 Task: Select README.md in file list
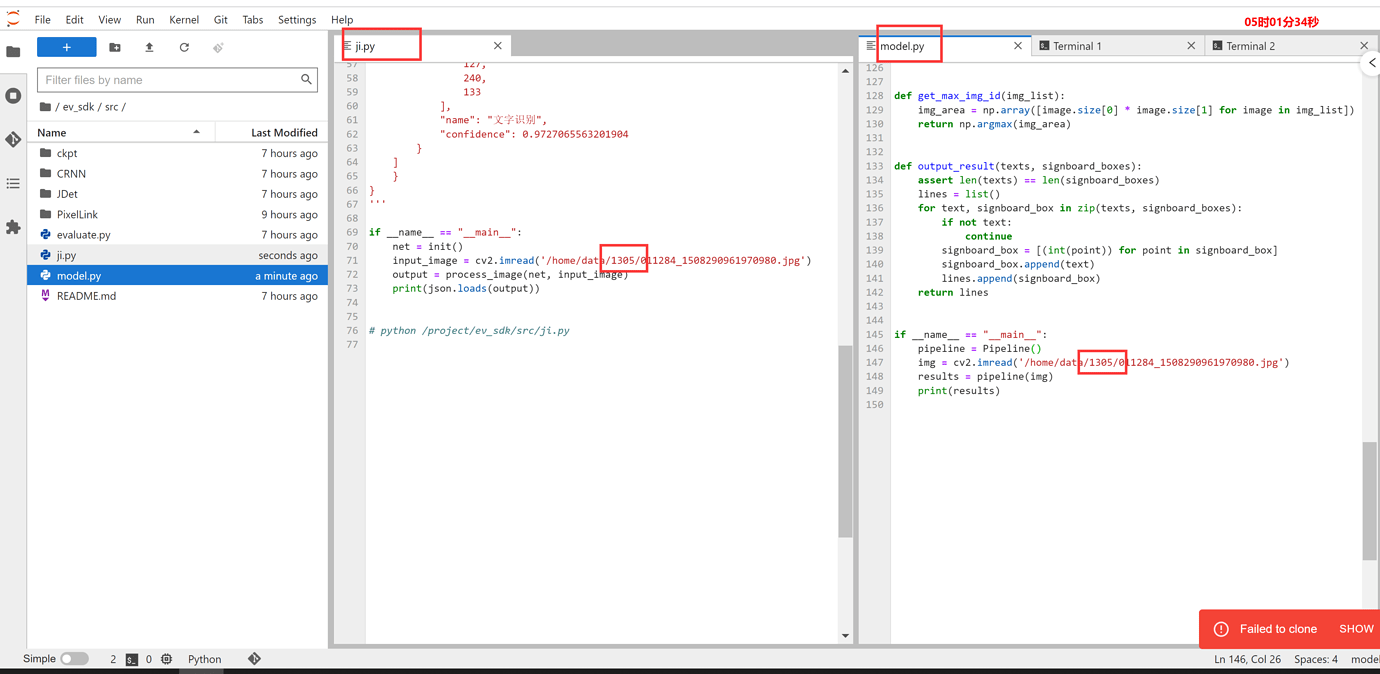(177, 296)
